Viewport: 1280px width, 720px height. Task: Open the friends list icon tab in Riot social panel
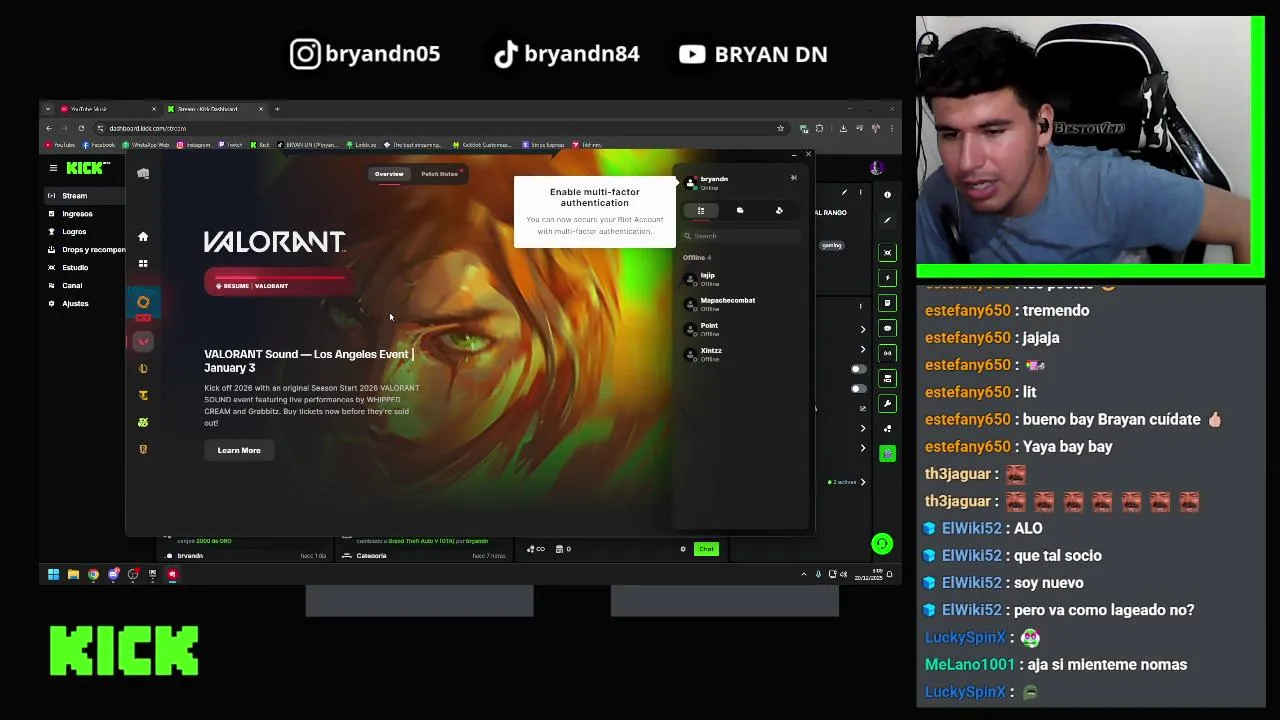point(701,211)
